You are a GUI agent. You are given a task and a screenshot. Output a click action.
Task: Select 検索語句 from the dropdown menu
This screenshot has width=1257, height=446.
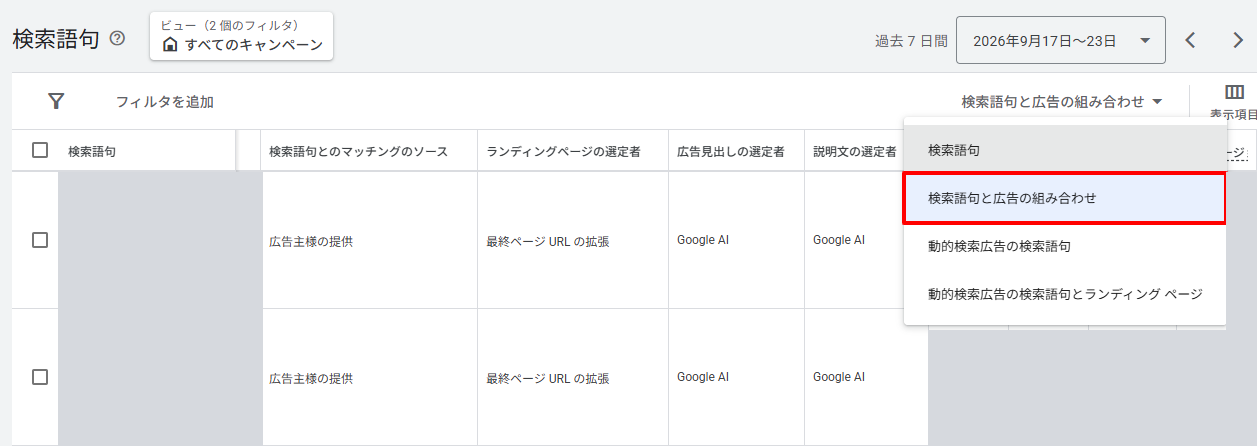(1065, 150)
